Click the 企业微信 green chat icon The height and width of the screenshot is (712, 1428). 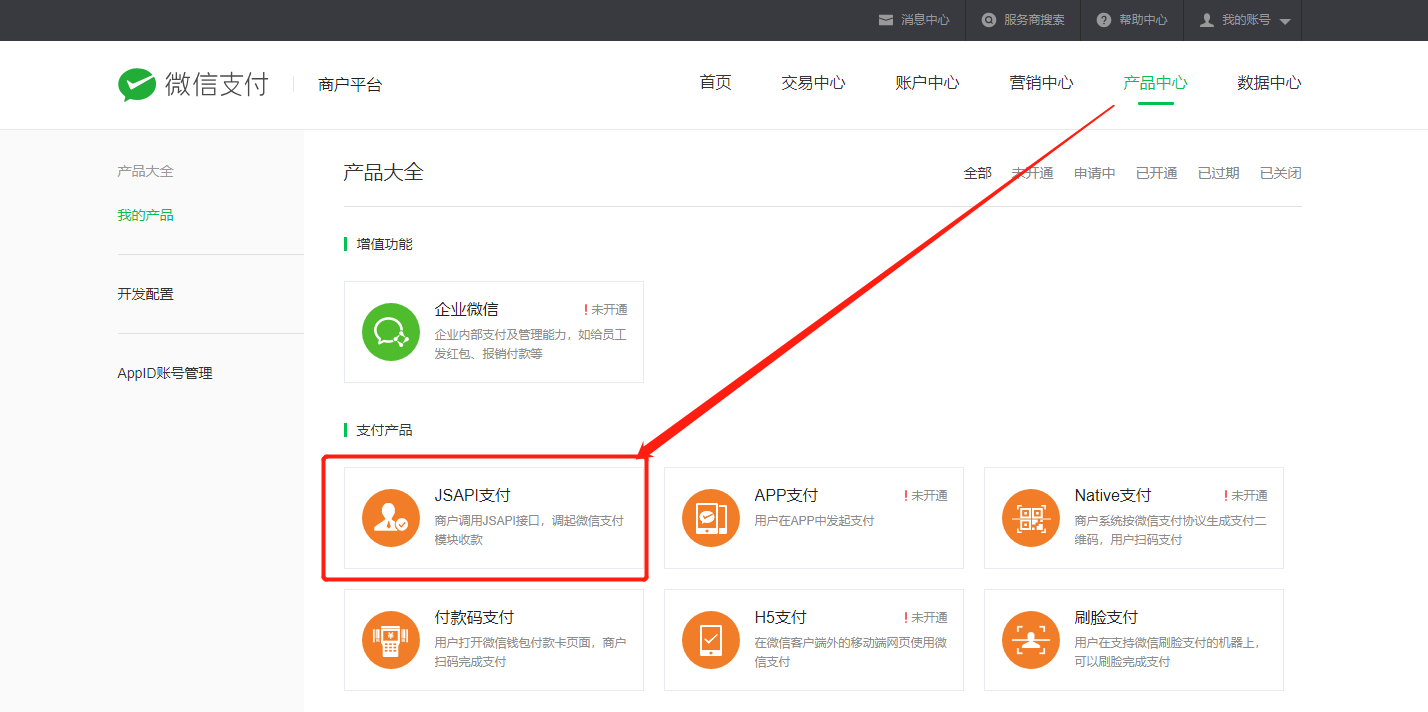(391, 332)
